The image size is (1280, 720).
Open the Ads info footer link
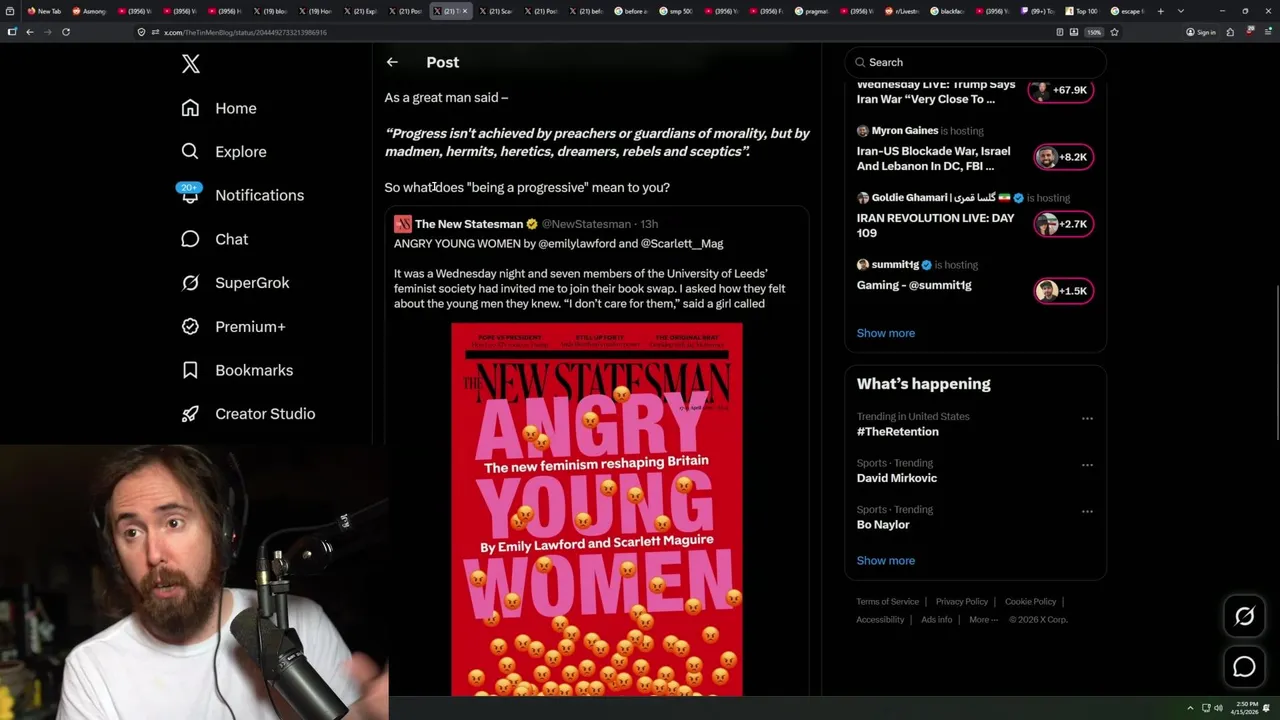936,620
